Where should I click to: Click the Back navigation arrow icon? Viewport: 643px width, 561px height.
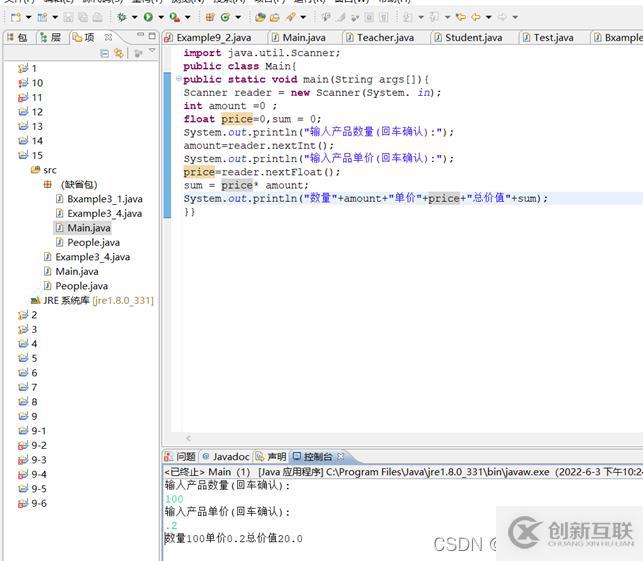(x=476, y=17)
